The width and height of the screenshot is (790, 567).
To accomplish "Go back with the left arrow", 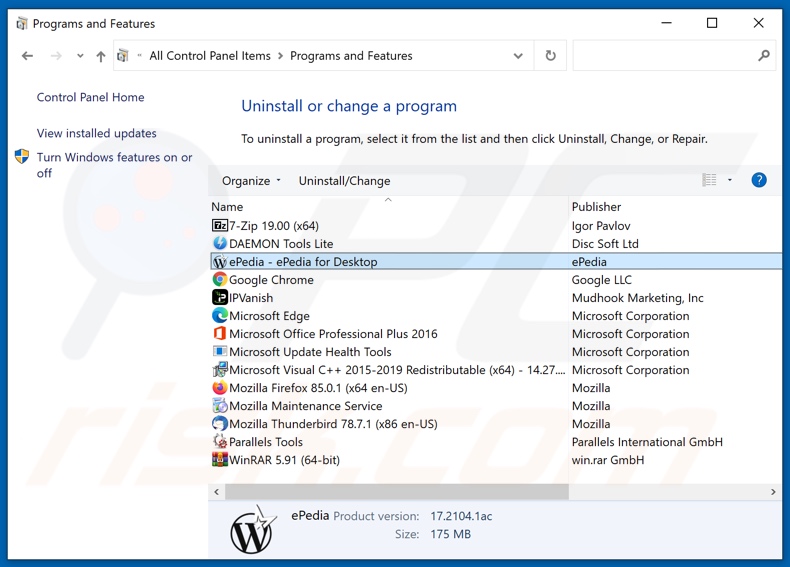I will pyautogui.click(x=27, y=56).
